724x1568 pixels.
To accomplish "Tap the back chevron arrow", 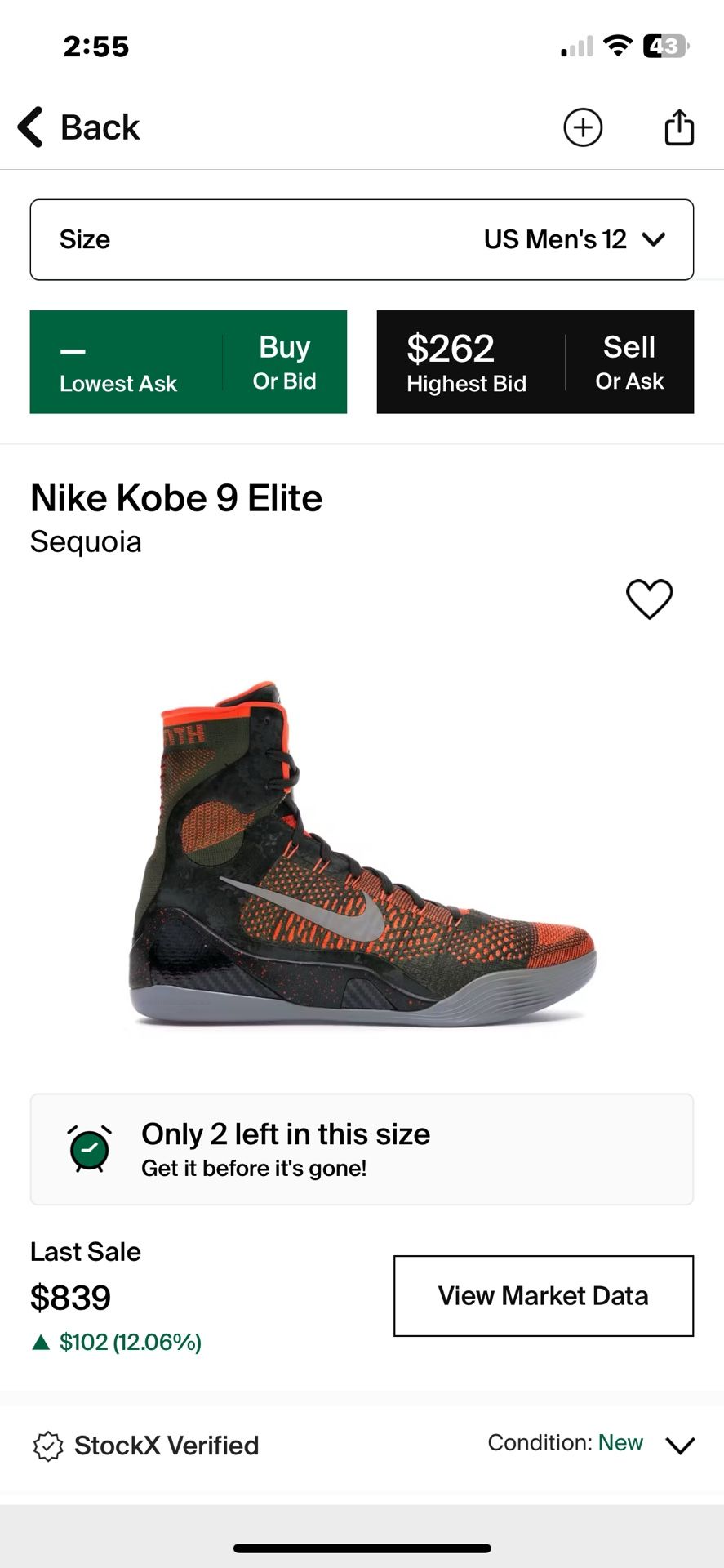I will point(31,127).
